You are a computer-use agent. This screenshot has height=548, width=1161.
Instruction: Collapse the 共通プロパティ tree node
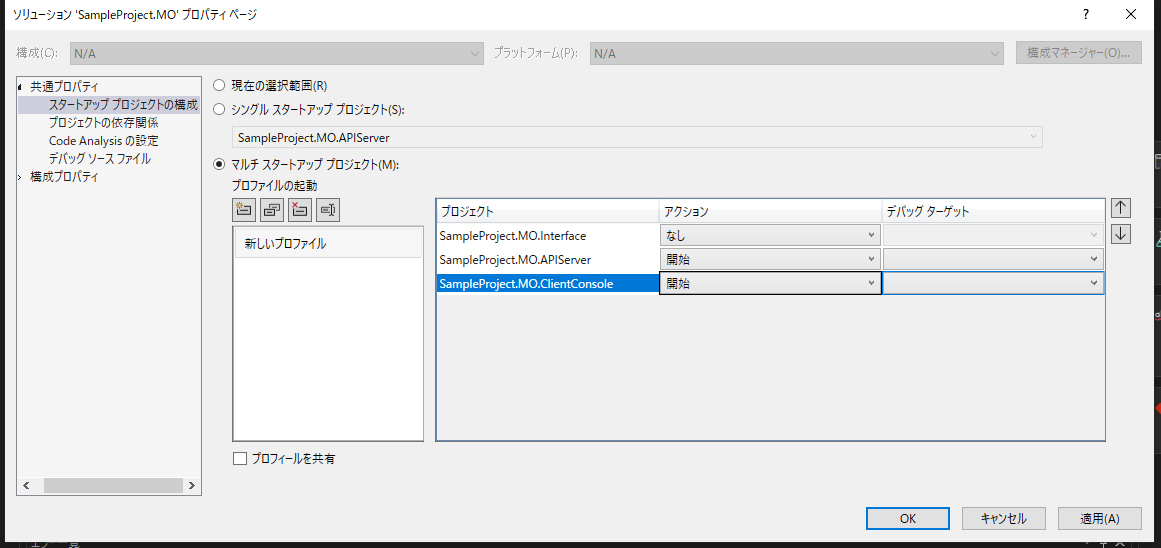click(x=20, y=87)
